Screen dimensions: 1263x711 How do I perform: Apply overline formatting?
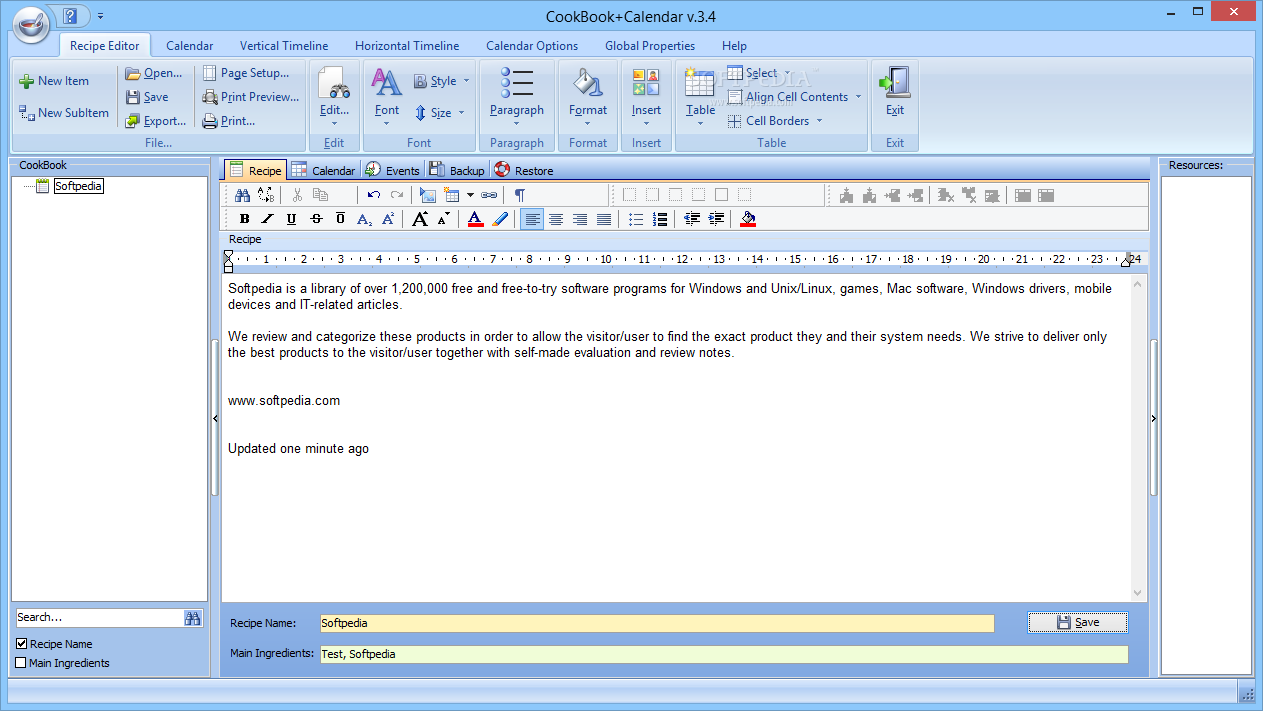click(340, 219)
